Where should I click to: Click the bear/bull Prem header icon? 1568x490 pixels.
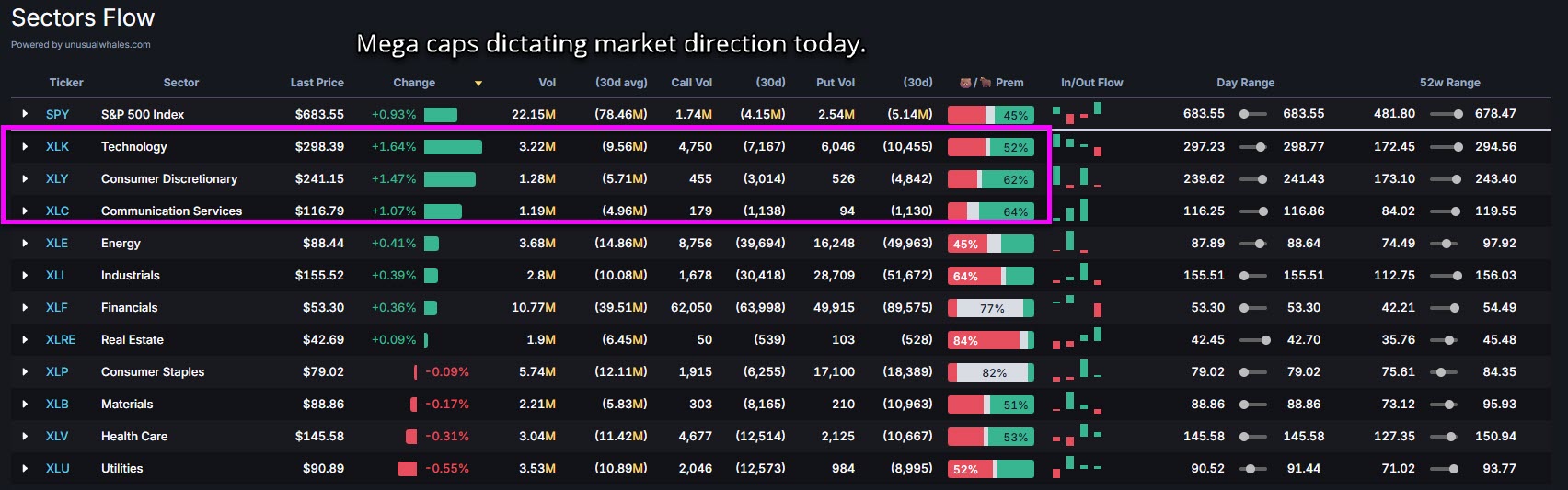pos(974,83)
